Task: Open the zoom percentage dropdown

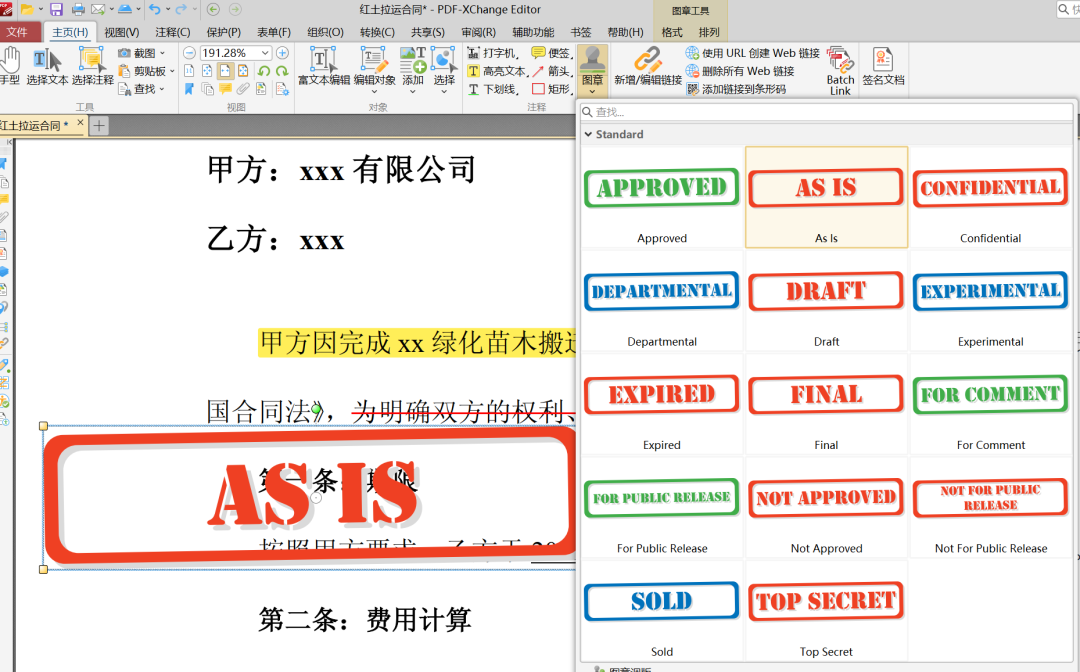Action: [265, 53]
